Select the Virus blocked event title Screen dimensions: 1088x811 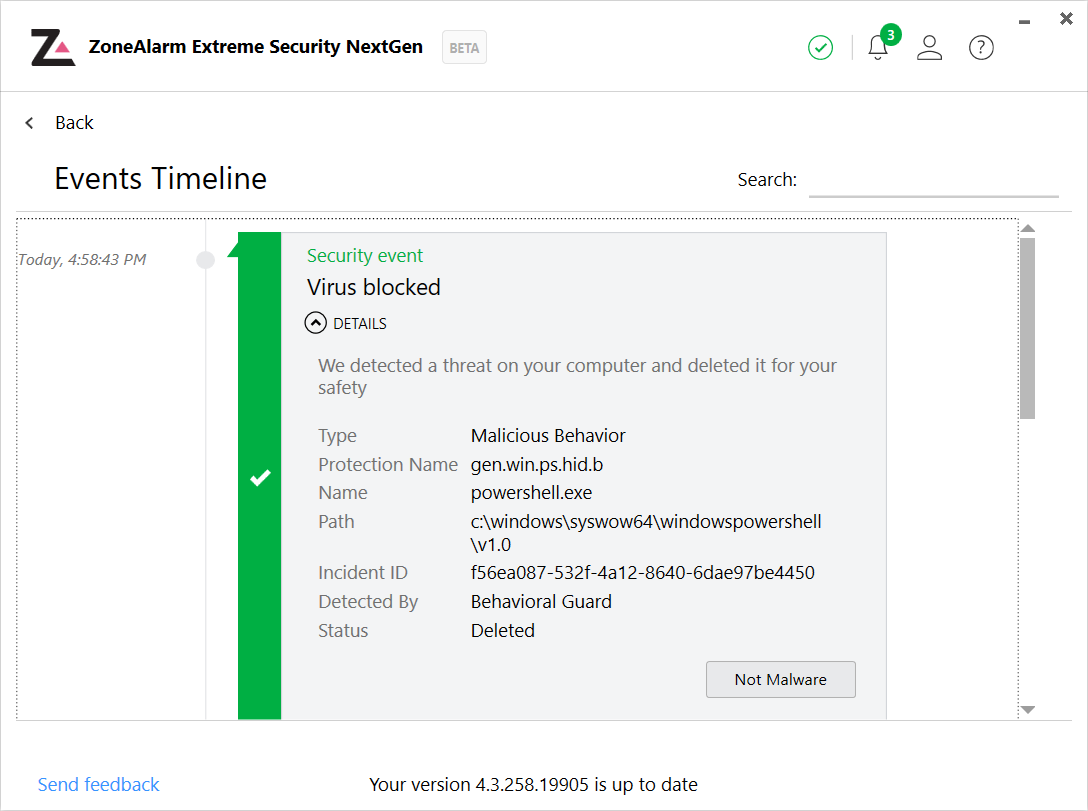click(x=373, y=287)
